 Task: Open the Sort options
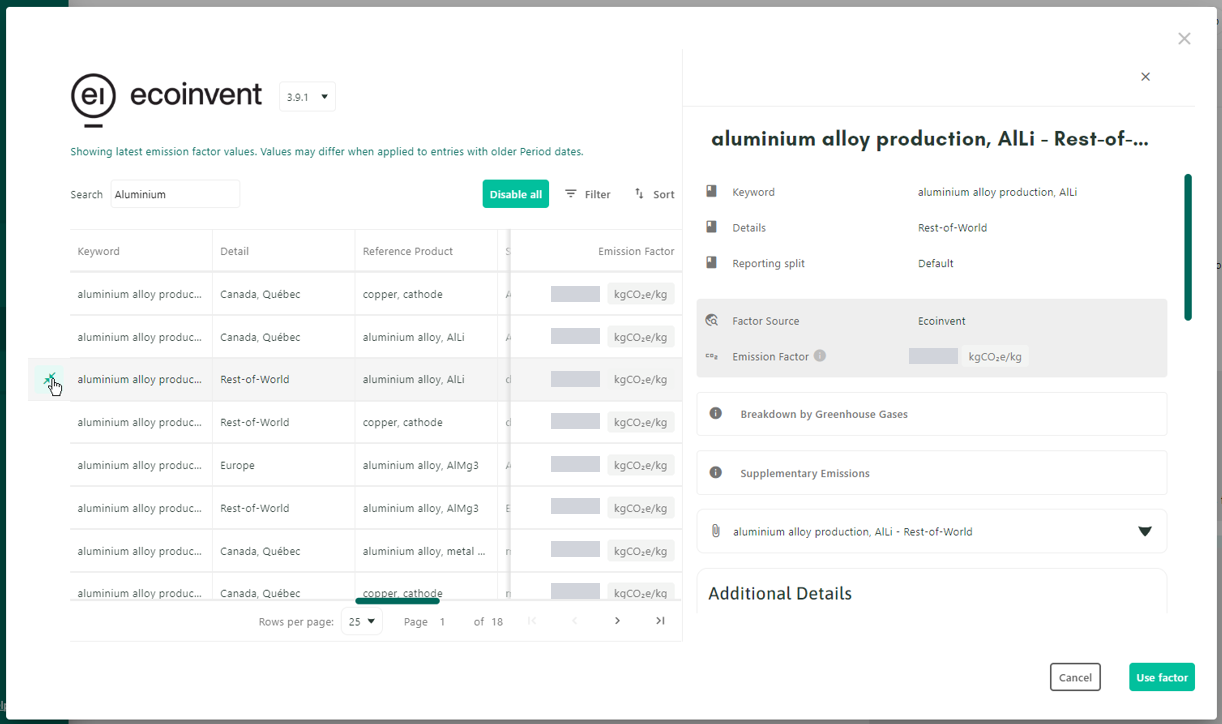coord(654,194)
